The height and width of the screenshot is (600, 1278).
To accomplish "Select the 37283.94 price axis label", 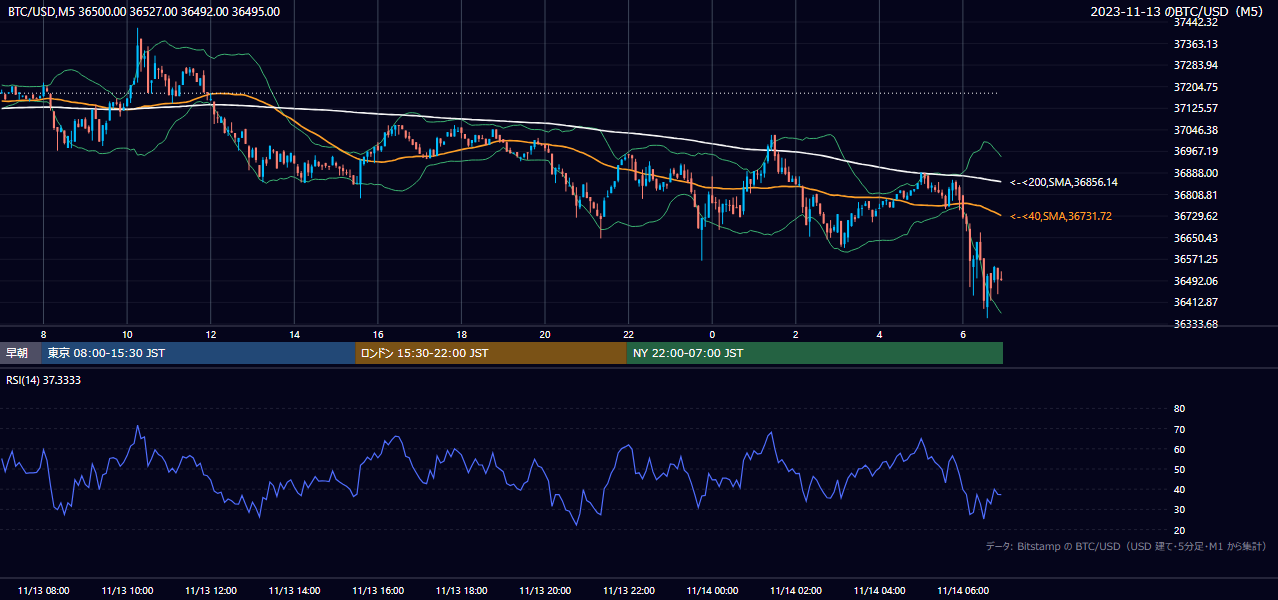I will pos(1195,65).
